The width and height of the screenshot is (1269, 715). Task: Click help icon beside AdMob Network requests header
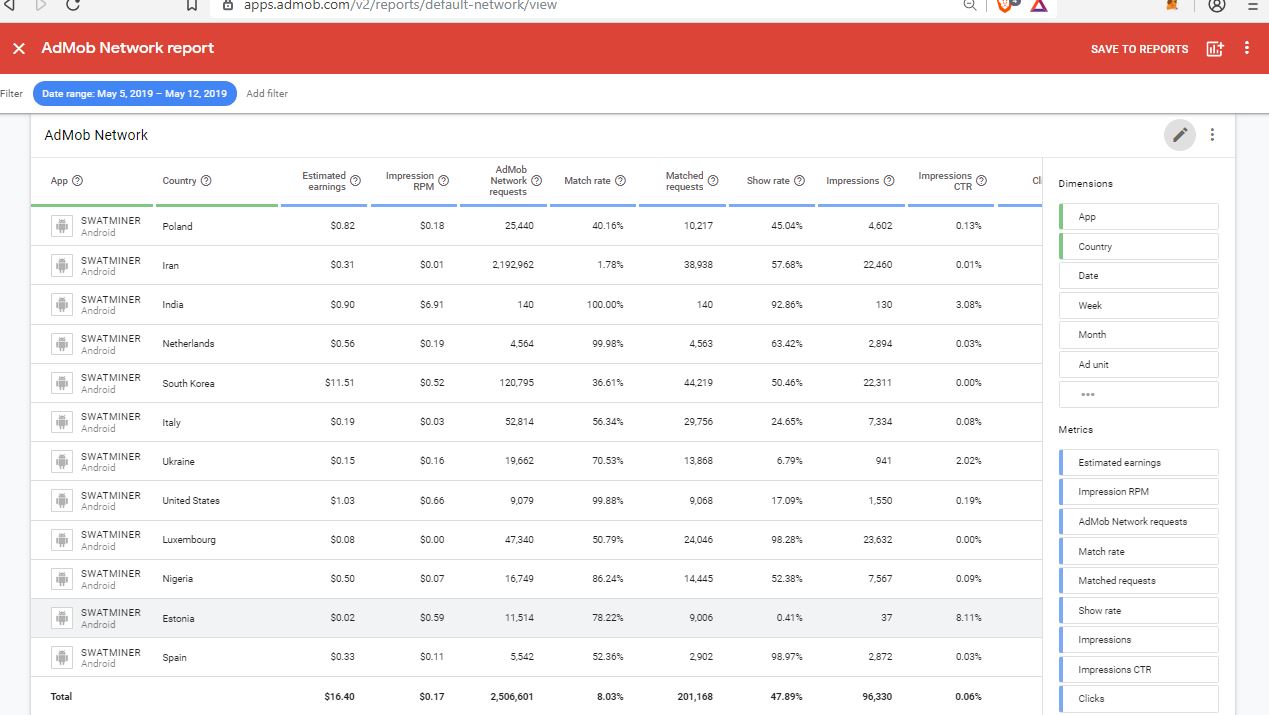(536, 181)
